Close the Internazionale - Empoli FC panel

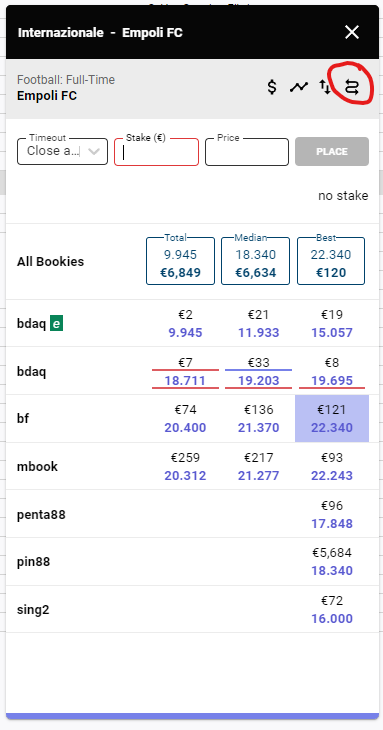[x=352, y=32]
